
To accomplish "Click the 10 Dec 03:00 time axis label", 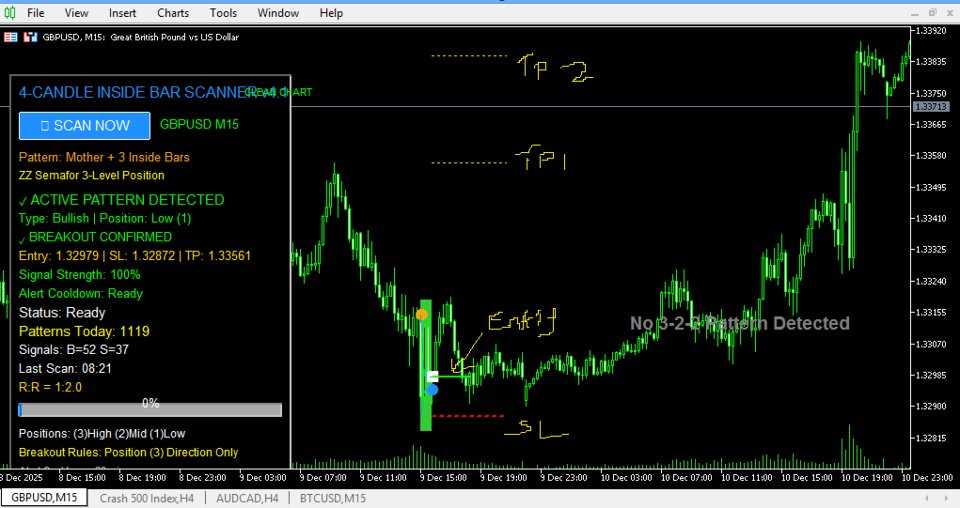I will (x=625, y=477).
